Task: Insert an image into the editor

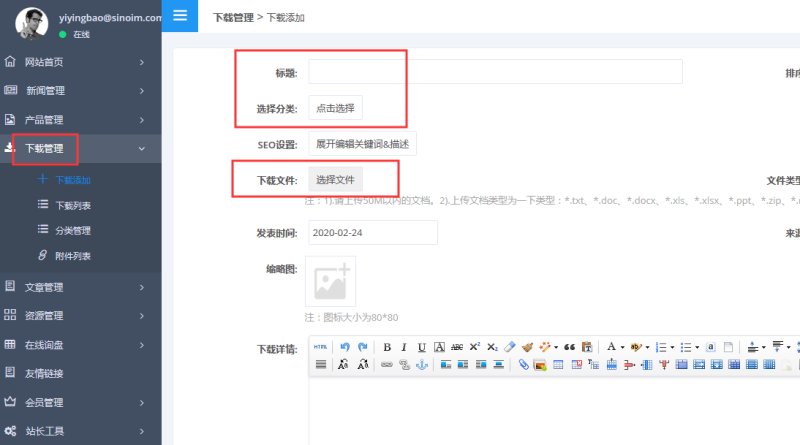Action: click(540, 365)
